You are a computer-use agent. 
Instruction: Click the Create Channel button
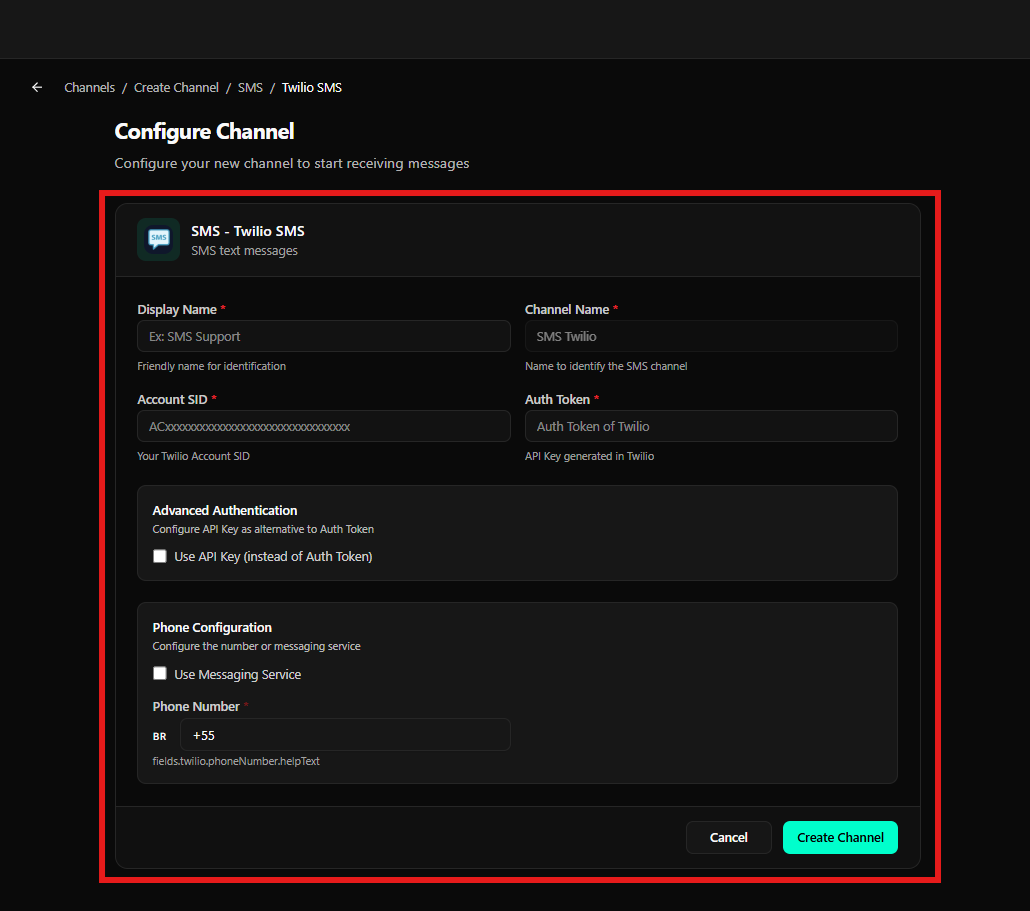[x=840, y=837]
